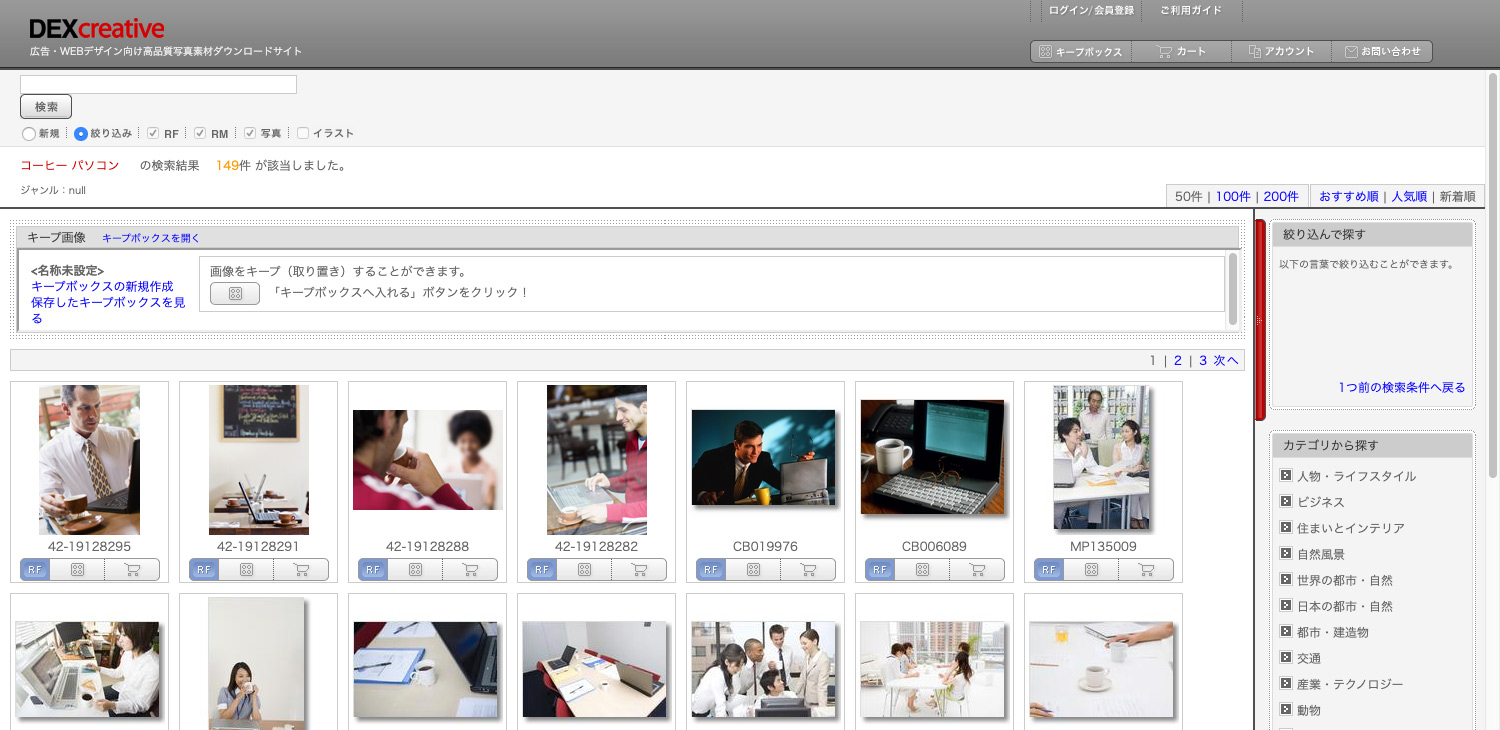Toggle the RF checkbox
The height and width of the screenshot is (730, 1500).
click(153, 133)
